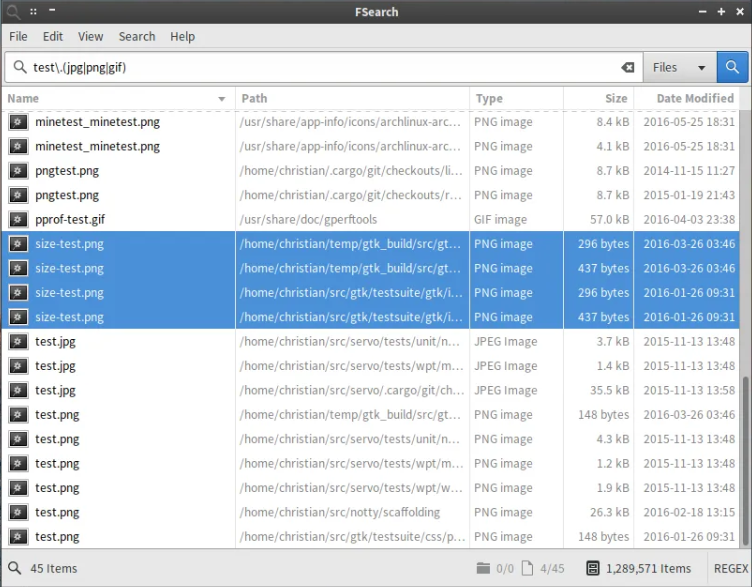
Task: Select the pprof-test.gif file name
Action: (70, 220)
